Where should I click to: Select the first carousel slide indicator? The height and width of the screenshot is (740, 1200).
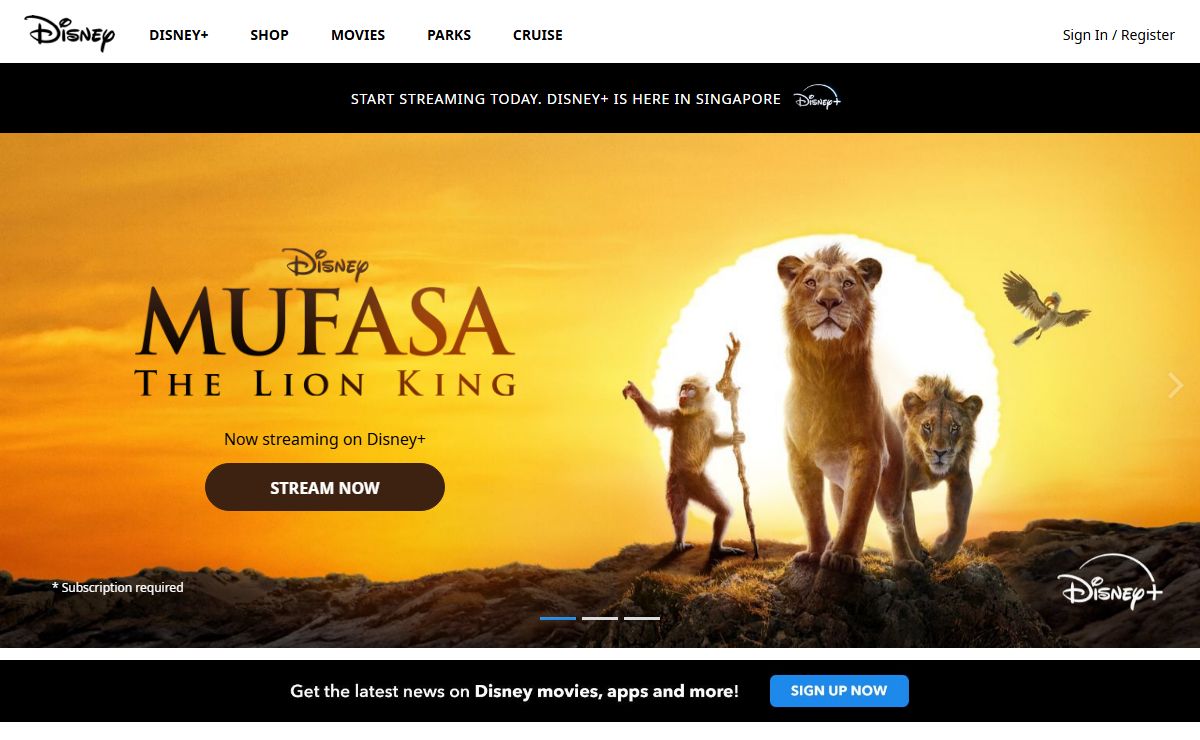click(x=558, y=618)
